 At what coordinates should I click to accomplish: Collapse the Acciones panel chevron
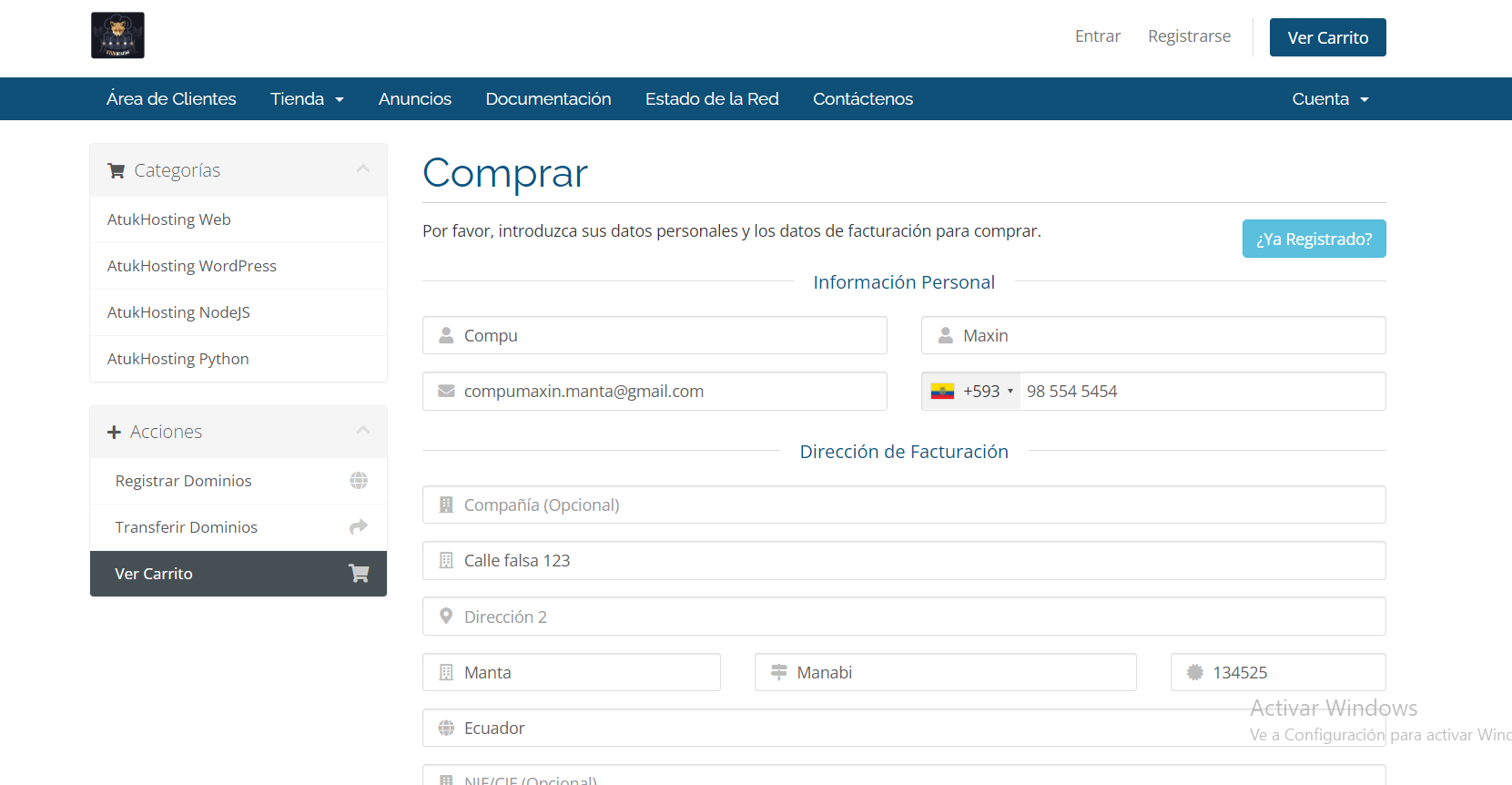[363, 431]
